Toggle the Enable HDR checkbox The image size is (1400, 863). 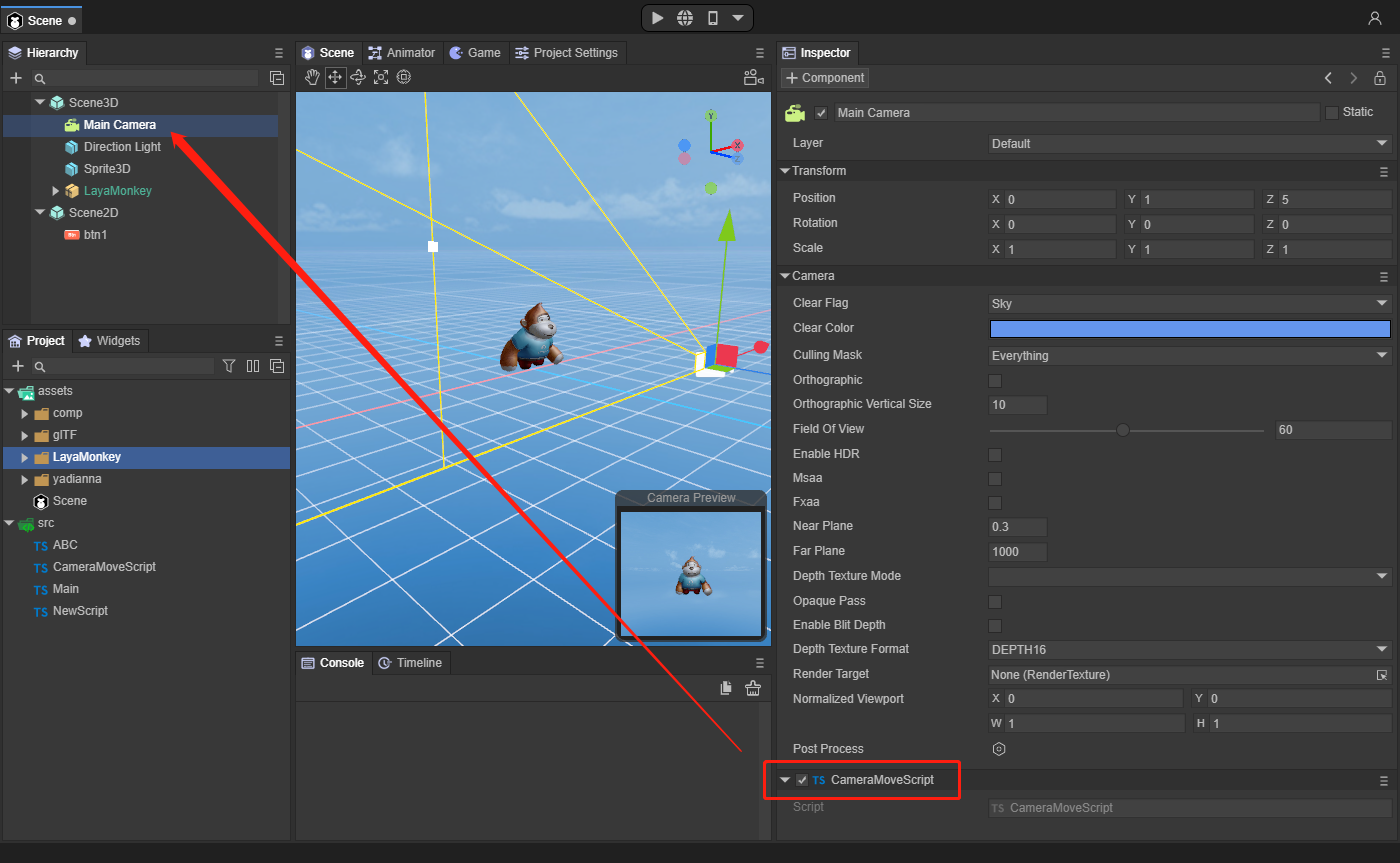pyautogui.click(x=995, y=455)
